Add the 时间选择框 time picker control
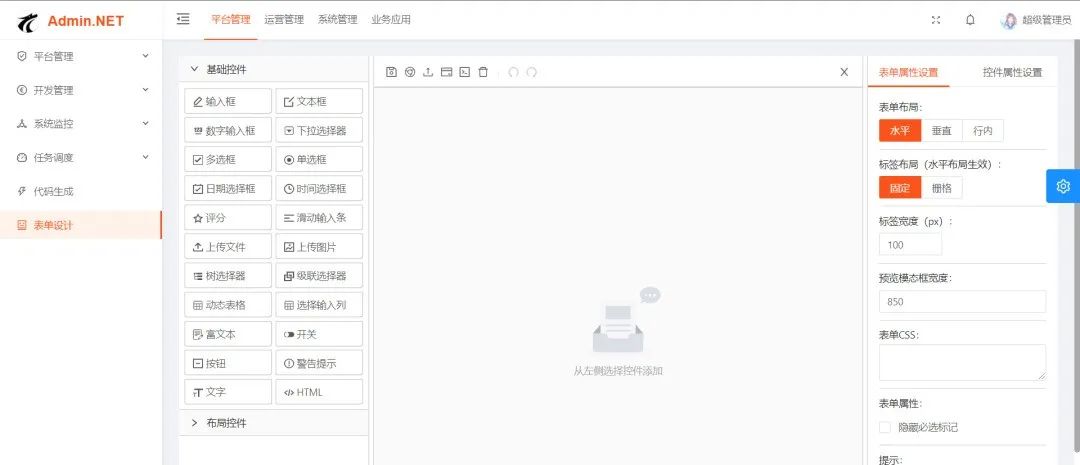This screenshot has height=465, width=1080. 319,188
